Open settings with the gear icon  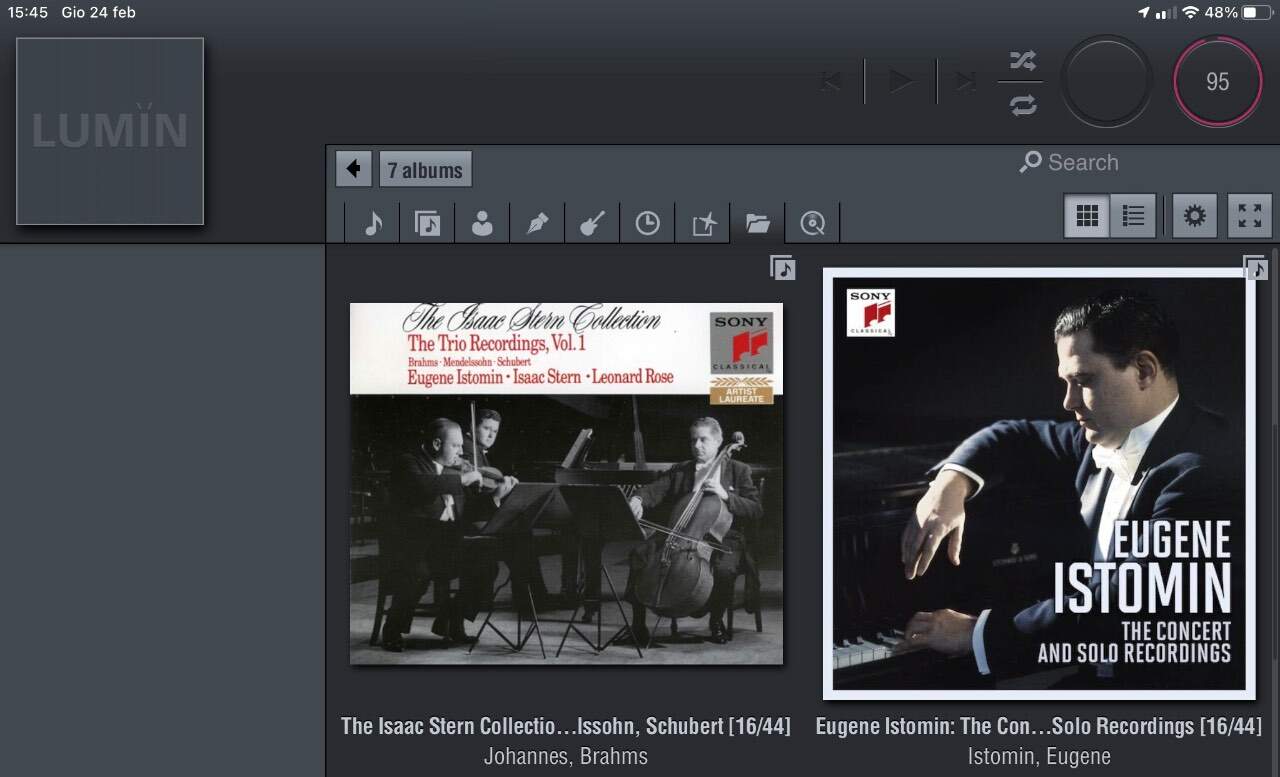1195,215
